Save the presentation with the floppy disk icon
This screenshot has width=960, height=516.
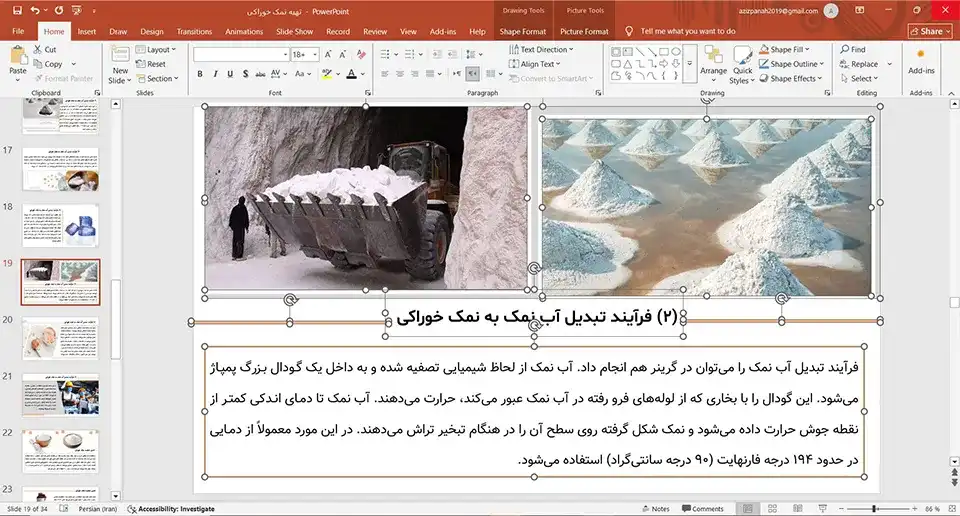[17, 10]
